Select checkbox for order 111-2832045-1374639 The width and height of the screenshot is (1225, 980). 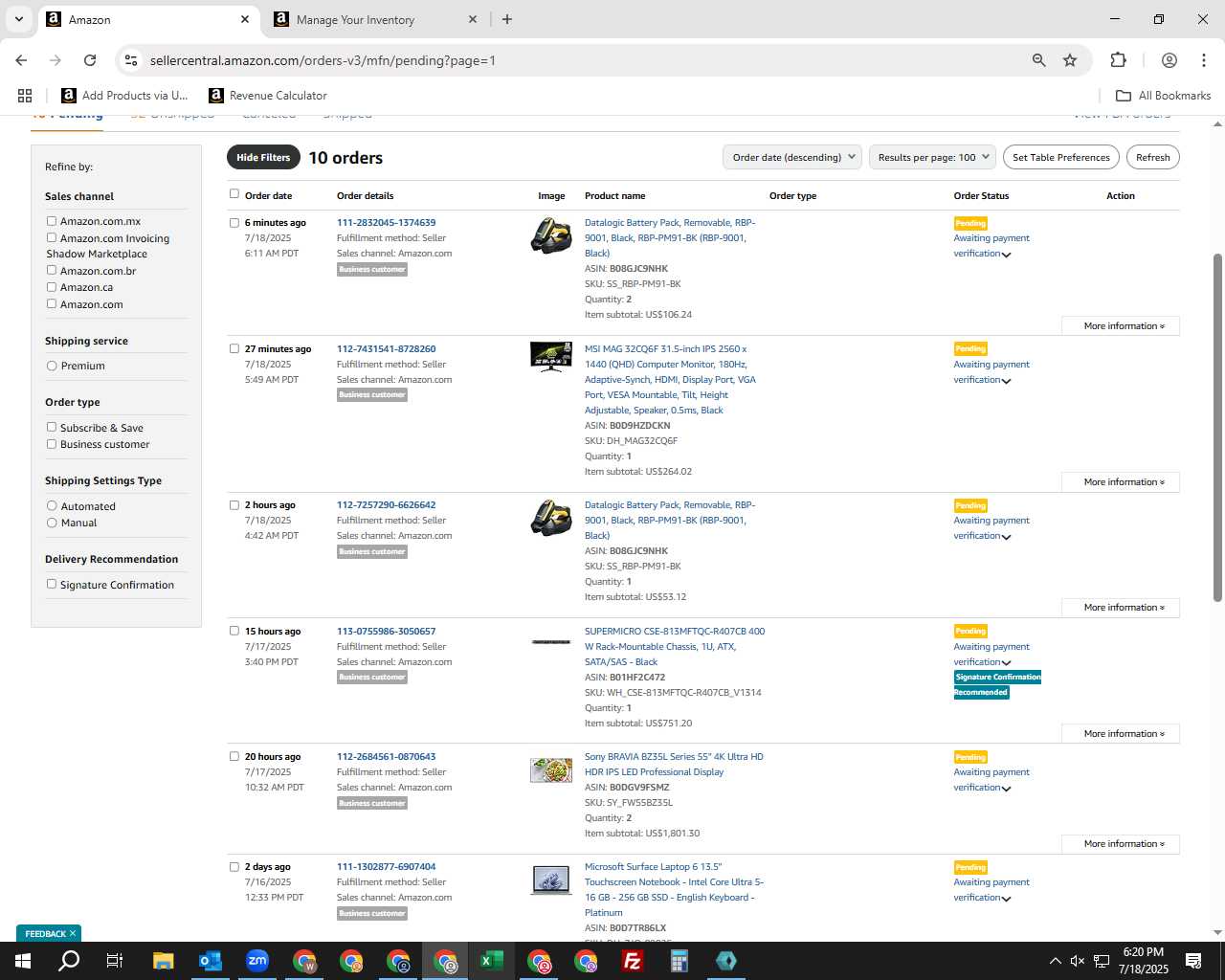coord(234,223)
